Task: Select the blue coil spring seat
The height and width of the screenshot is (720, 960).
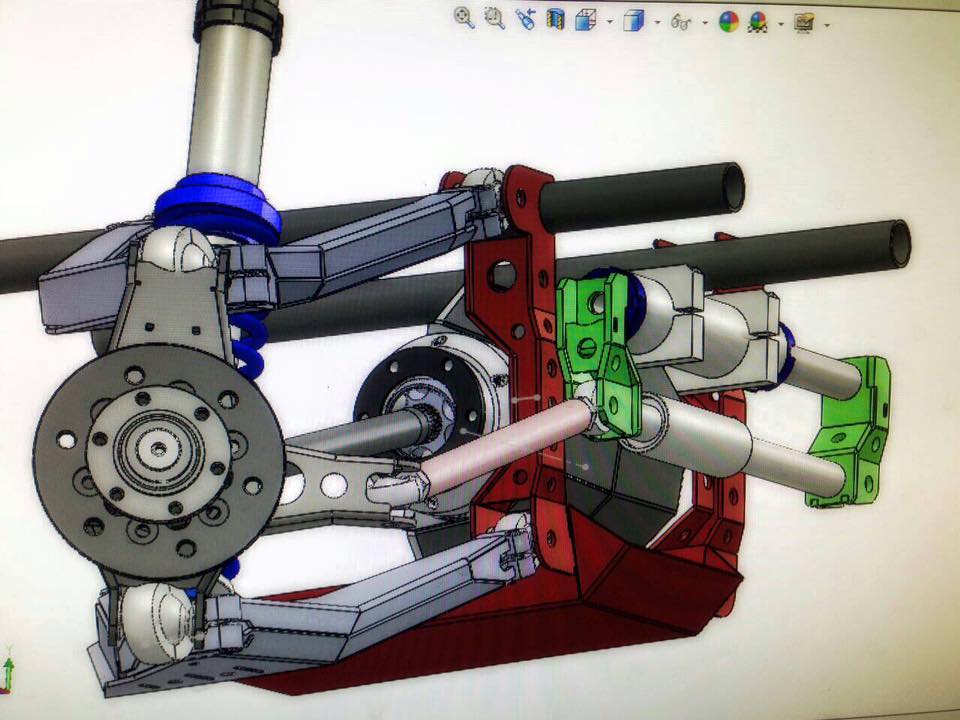Action: pos(217,207)
